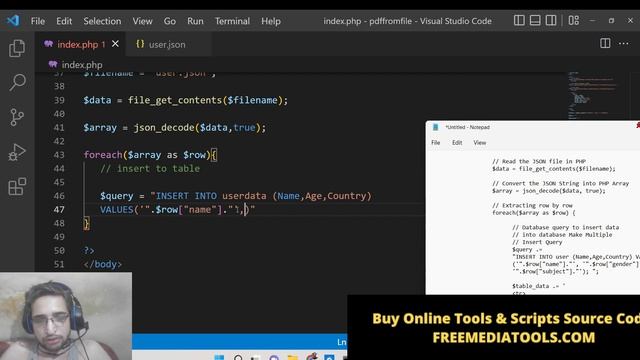Open the Source Control view
The image size is (640, 360).
click(17, 117)
